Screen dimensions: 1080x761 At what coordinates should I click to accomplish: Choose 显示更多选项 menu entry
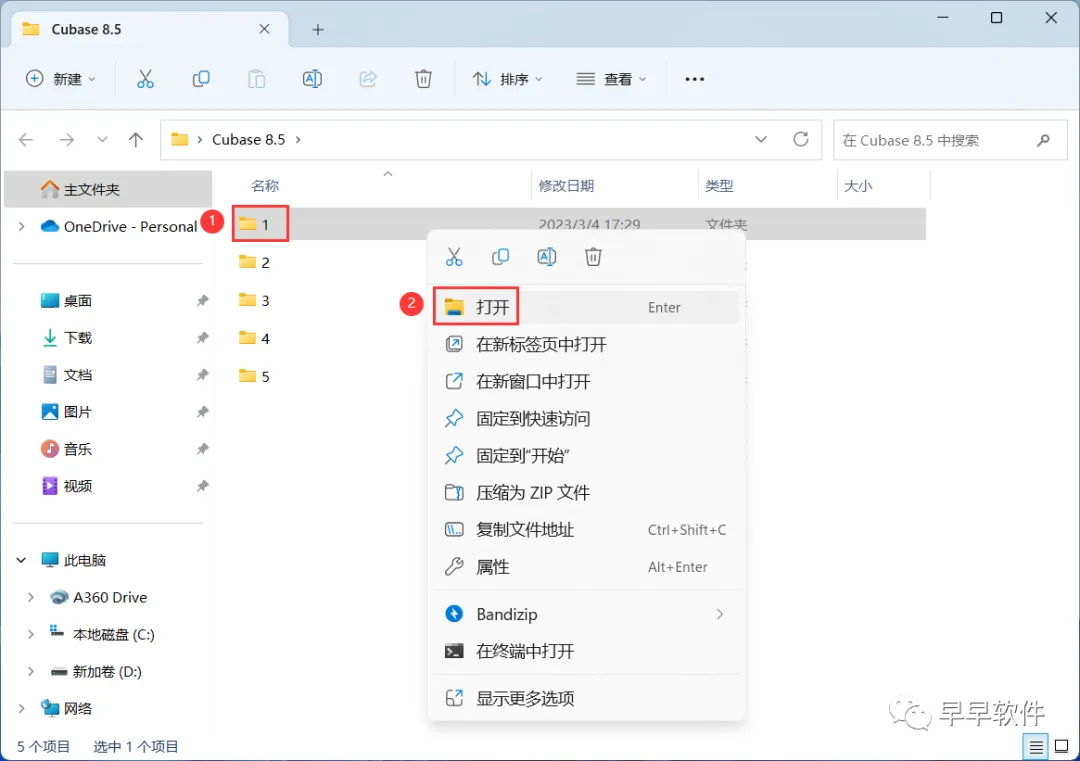[x=586, y=698]
